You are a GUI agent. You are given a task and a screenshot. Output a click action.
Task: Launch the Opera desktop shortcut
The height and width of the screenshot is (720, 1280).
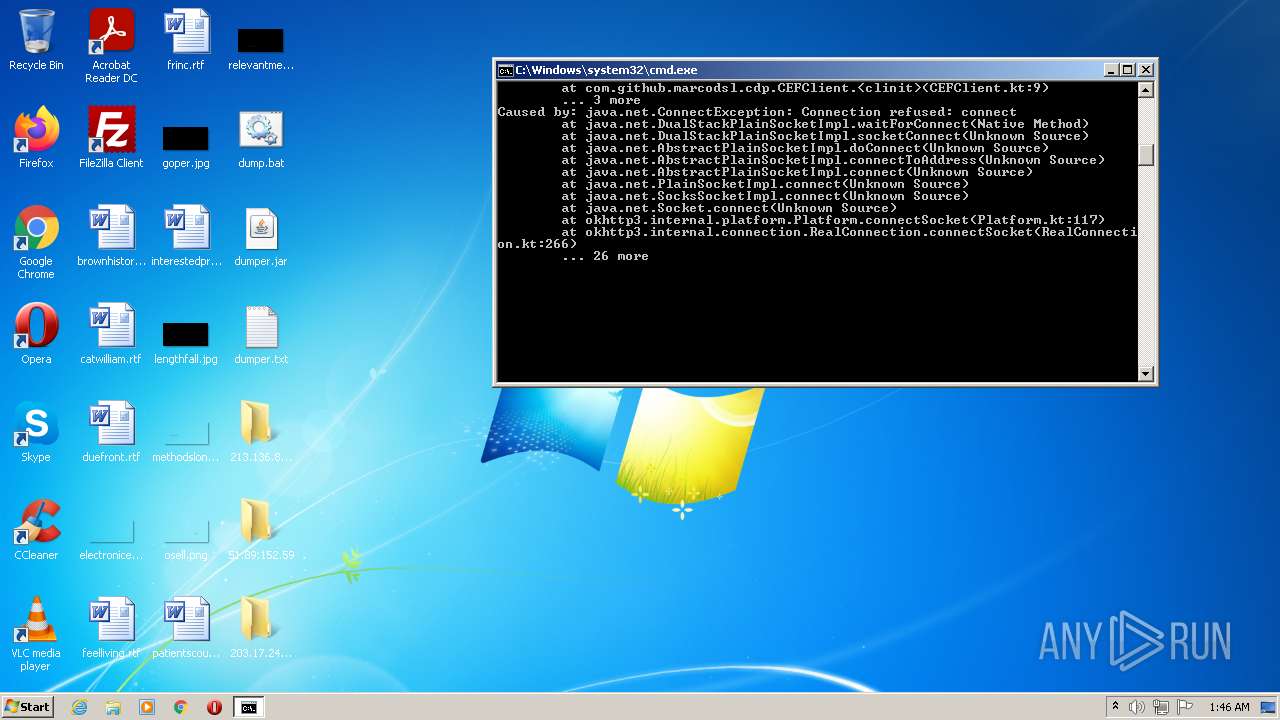point(36,334)
